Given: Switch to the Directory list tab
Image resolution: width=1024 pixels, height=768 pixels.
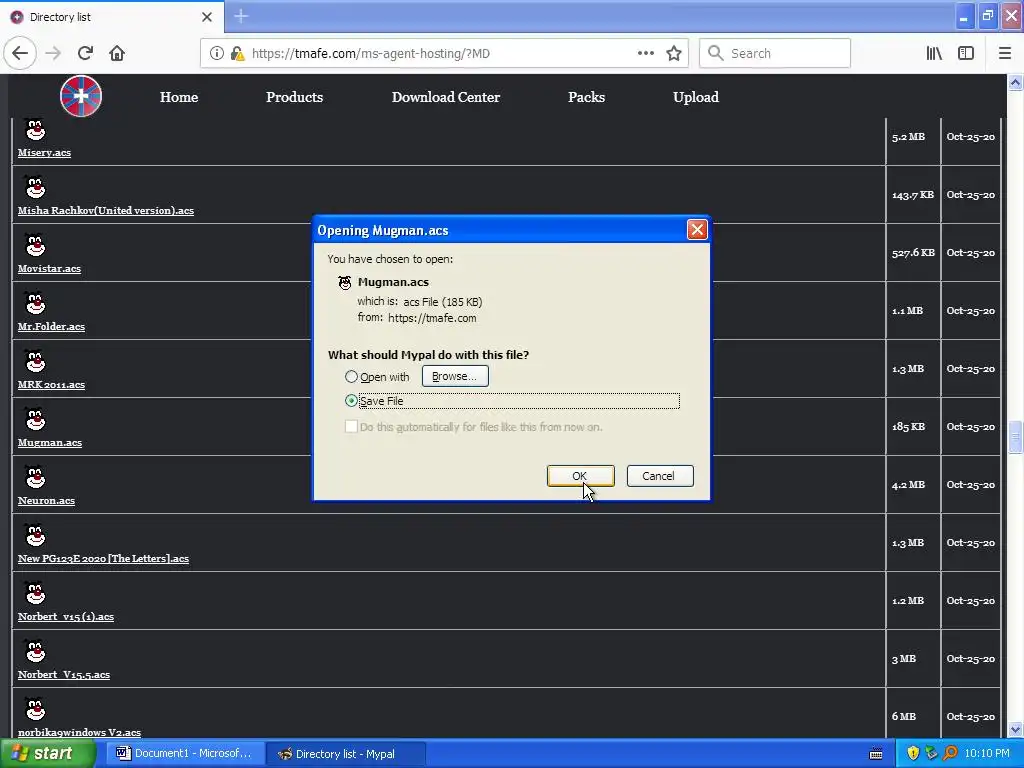Looking at the screenshot, I should pos(112,17).
